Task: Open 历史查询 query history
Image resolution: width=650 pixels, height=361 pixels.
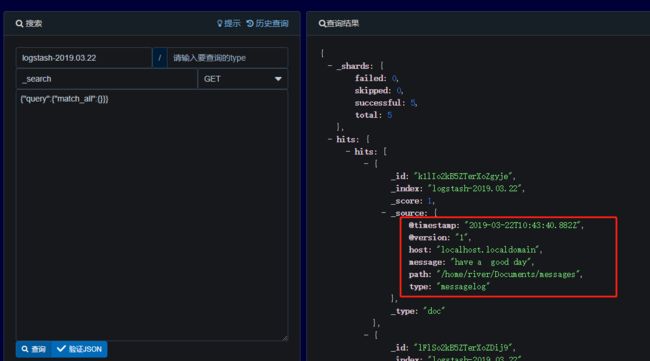Action: click(267, 24)
